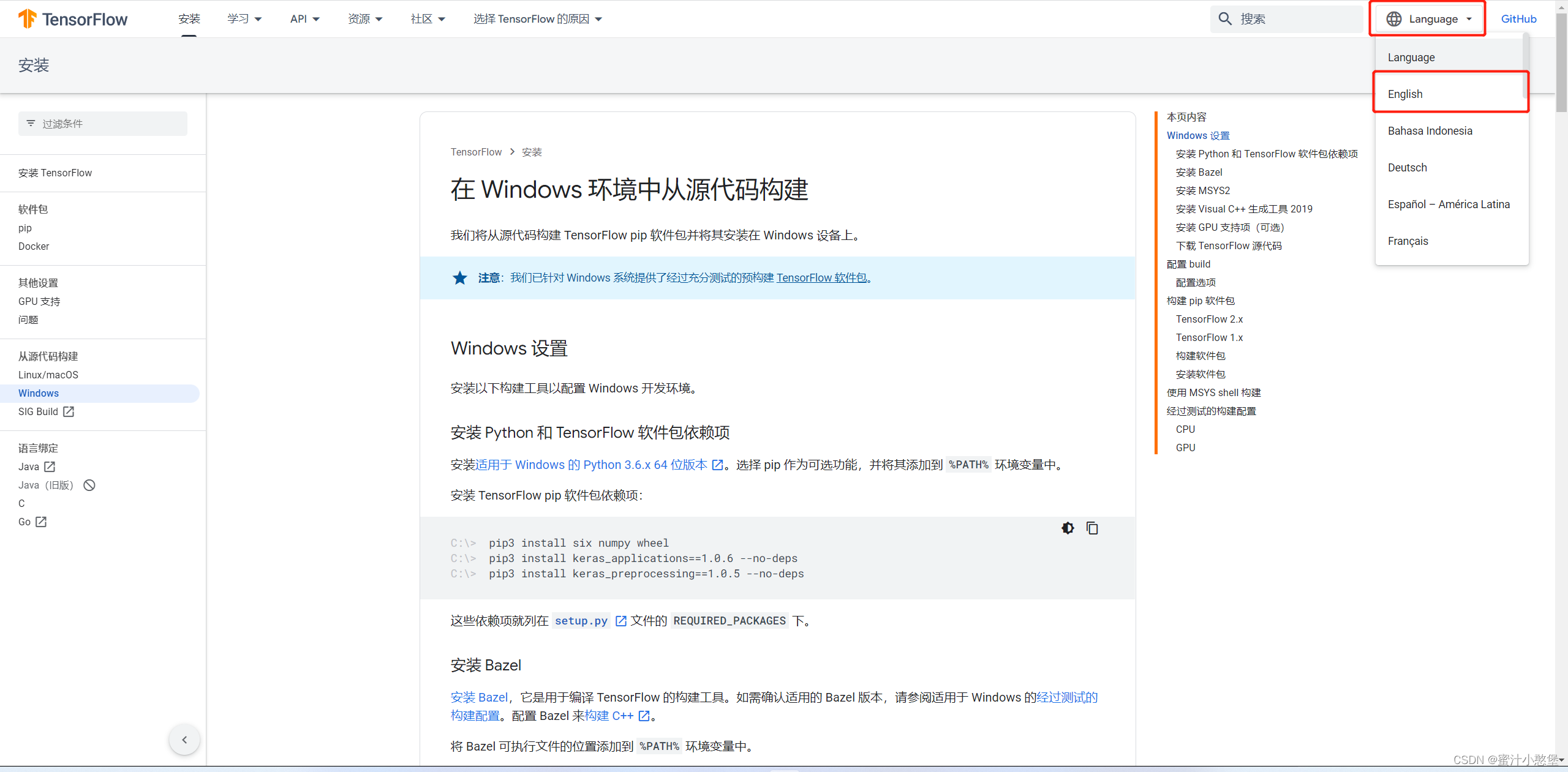Click deprecated icon beside Java（旧版）
1568x772 pixels.
click(x=89, y=485)
